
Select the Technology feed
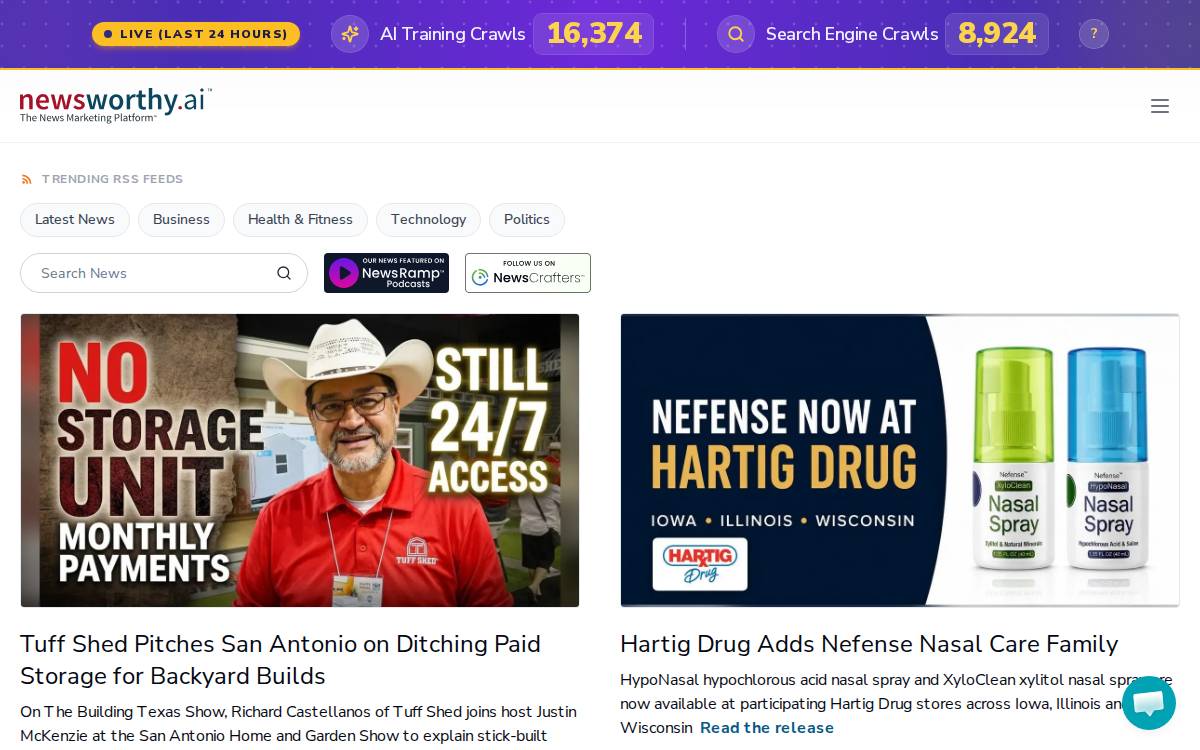click(x=428, y=220)
